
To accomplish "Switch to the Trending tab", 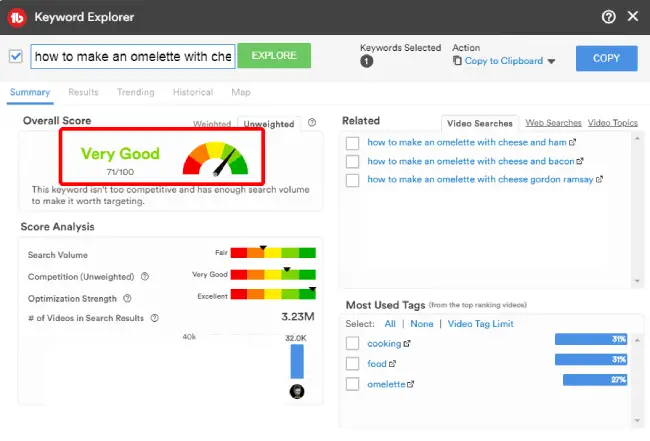I will pos(136,92).
